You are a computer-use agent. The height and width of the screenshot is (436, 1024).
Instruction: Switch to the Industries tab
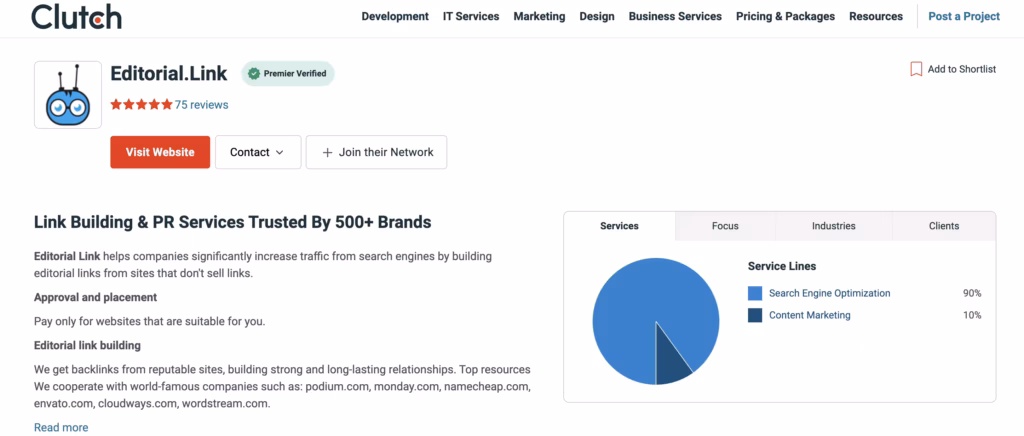click(833, 226)
